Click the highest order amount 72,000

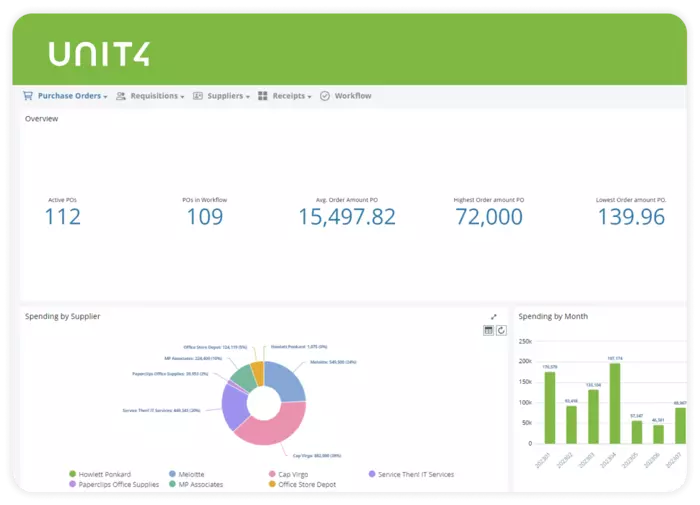click(489, 217)
